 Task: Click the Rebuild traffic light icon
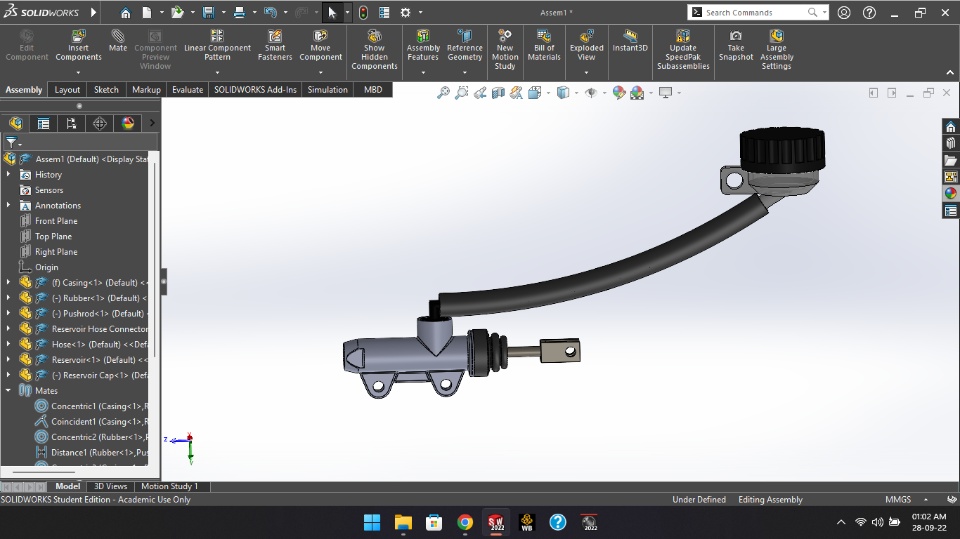363,13
